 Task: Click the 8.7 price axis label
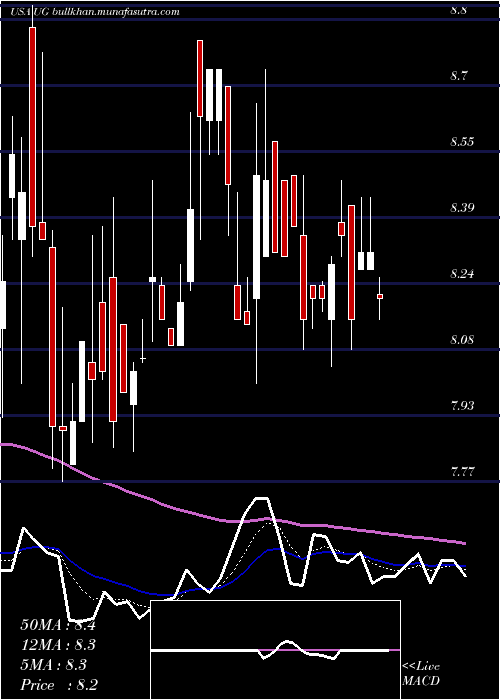click(459, 76)
